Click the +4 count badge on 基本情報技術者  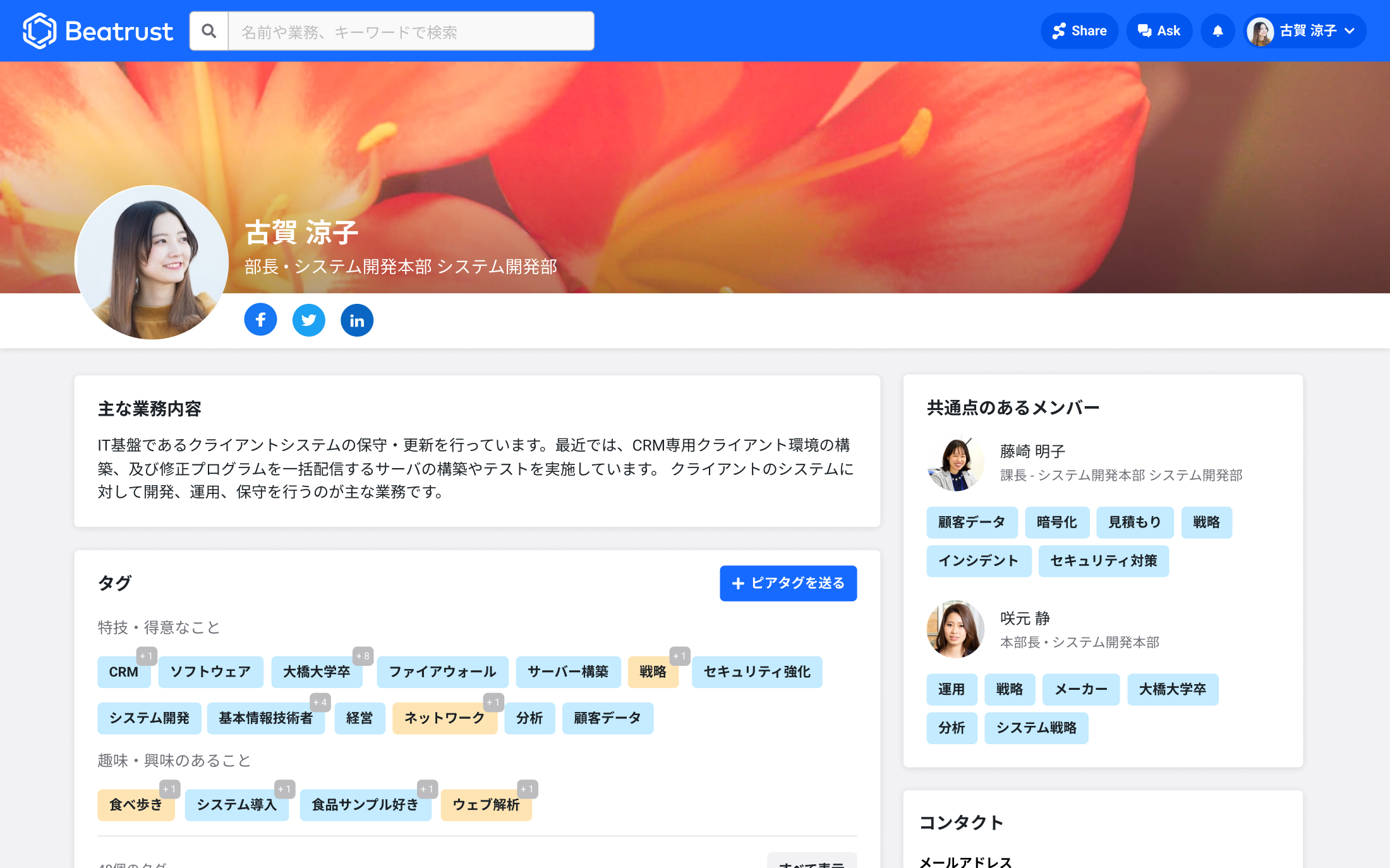click(320, 702)
